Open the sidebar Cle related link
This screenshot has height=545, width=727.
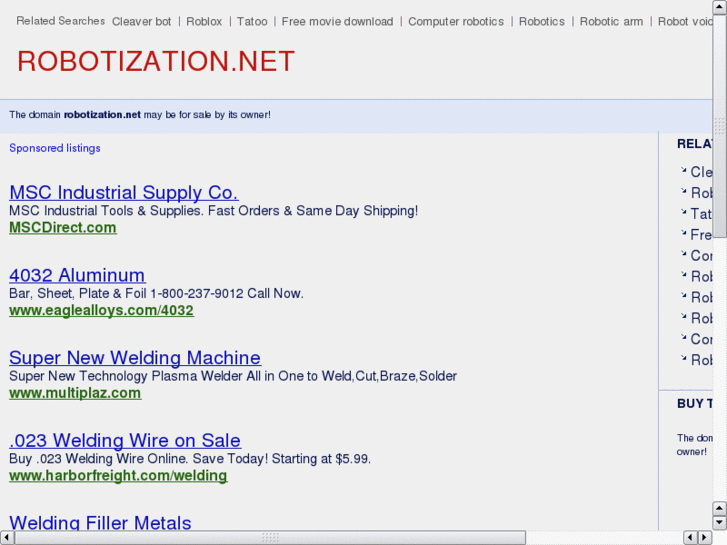(701, 172)
